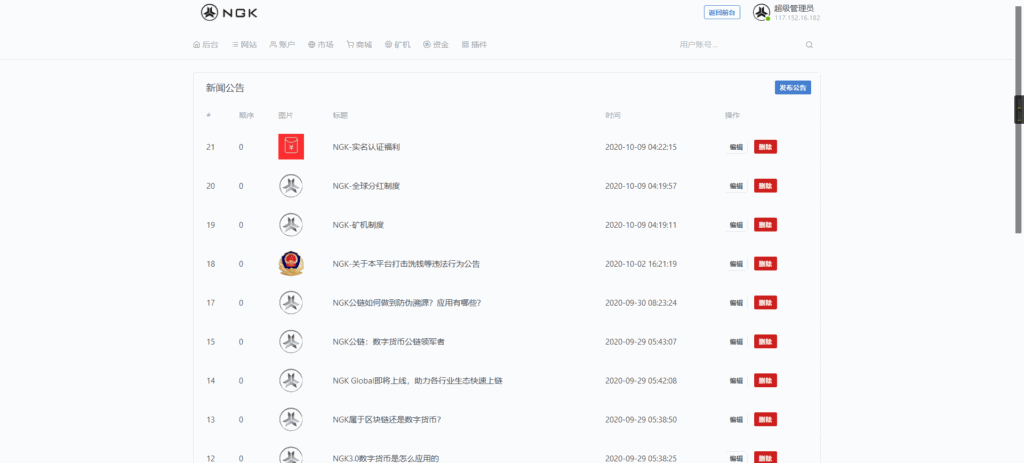This screenshot has width=1024, height=463.
Task: Click the dark side widget on right edge
Action: click(x=1019, y=109)
